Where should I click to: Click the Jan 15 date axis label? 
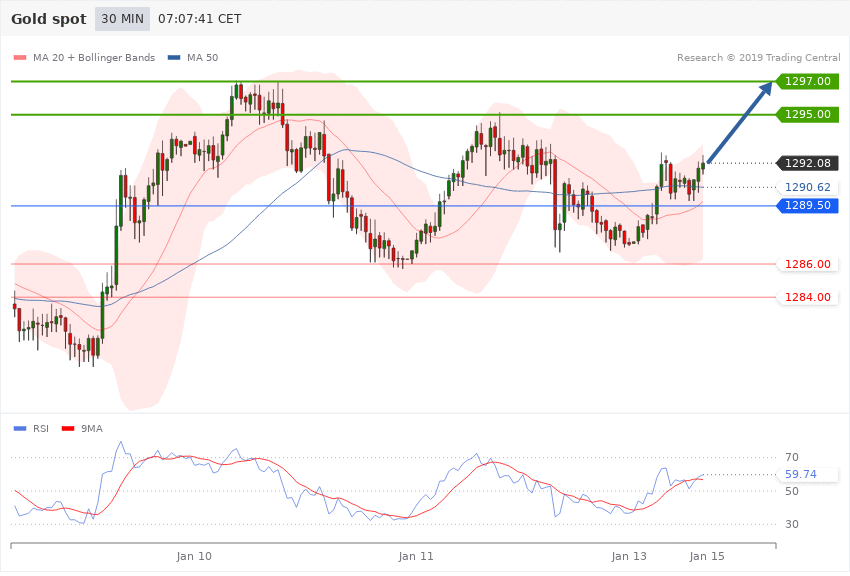point(707,556)
